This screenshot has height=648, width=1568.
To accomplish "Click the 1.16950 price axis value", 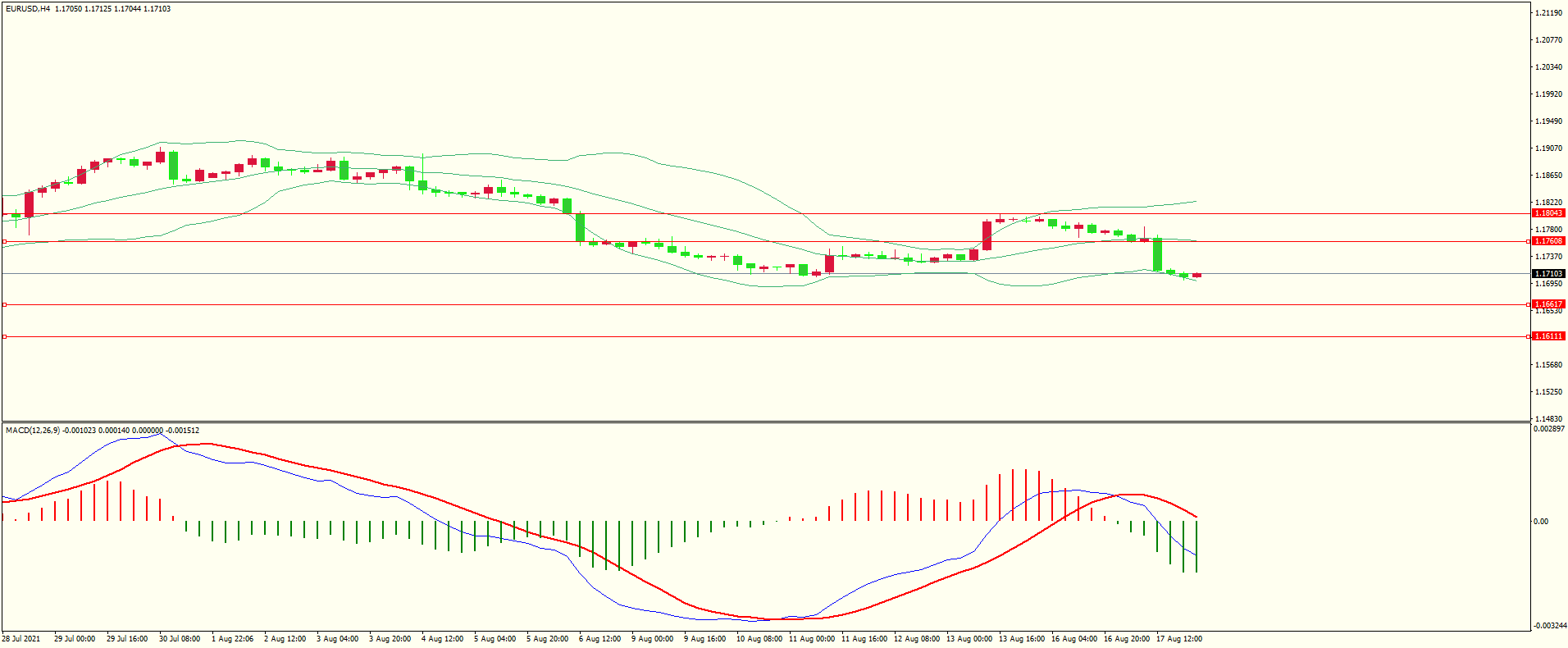I will (1548, 284).
